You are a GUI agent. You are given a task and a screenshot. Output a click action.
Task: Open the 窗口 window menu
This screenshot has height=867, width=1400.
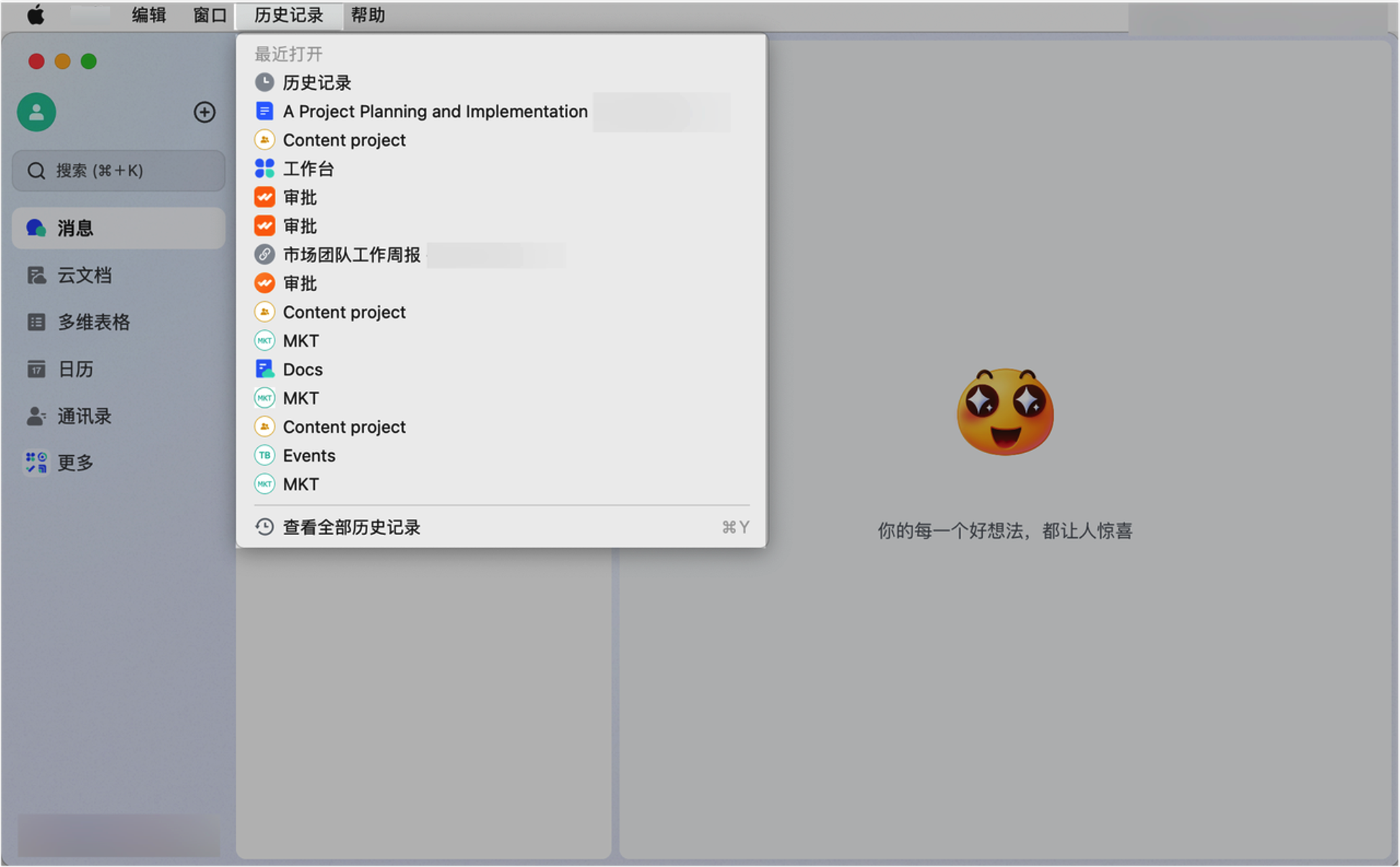coord(209,15)
